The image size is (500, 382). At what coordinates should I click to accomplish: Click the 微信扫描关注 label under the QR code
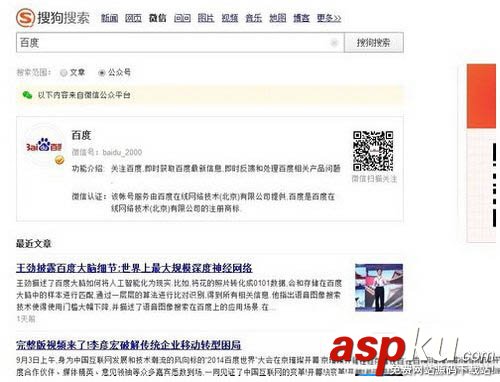click(374, 179)
